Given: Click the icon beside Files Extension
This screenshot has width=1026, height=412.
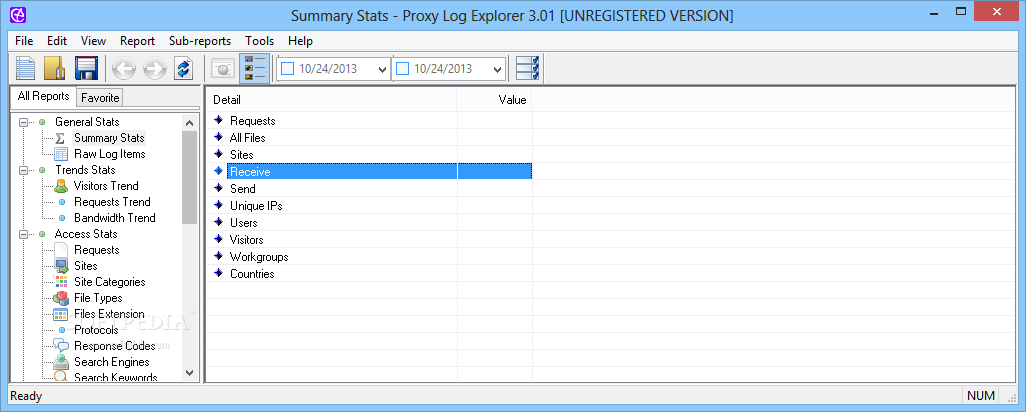Looking at the screenshot, I should click(61, 314).
